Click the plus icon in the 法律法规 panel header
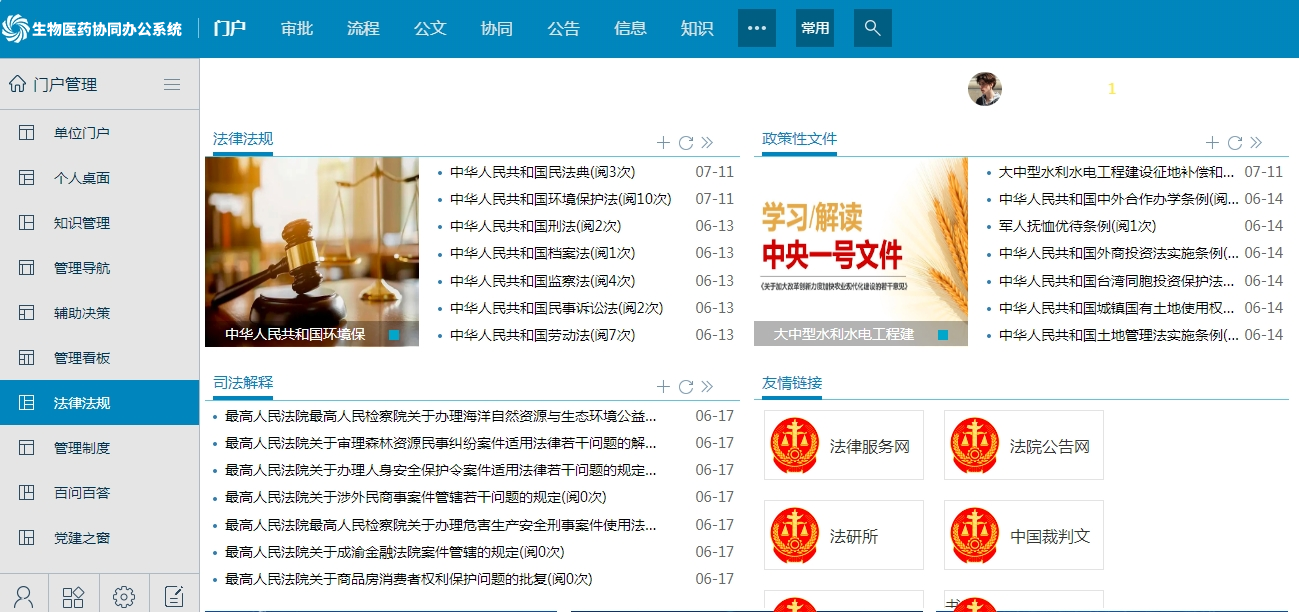This screenshot has height=612, width=1299. point(663,143)
